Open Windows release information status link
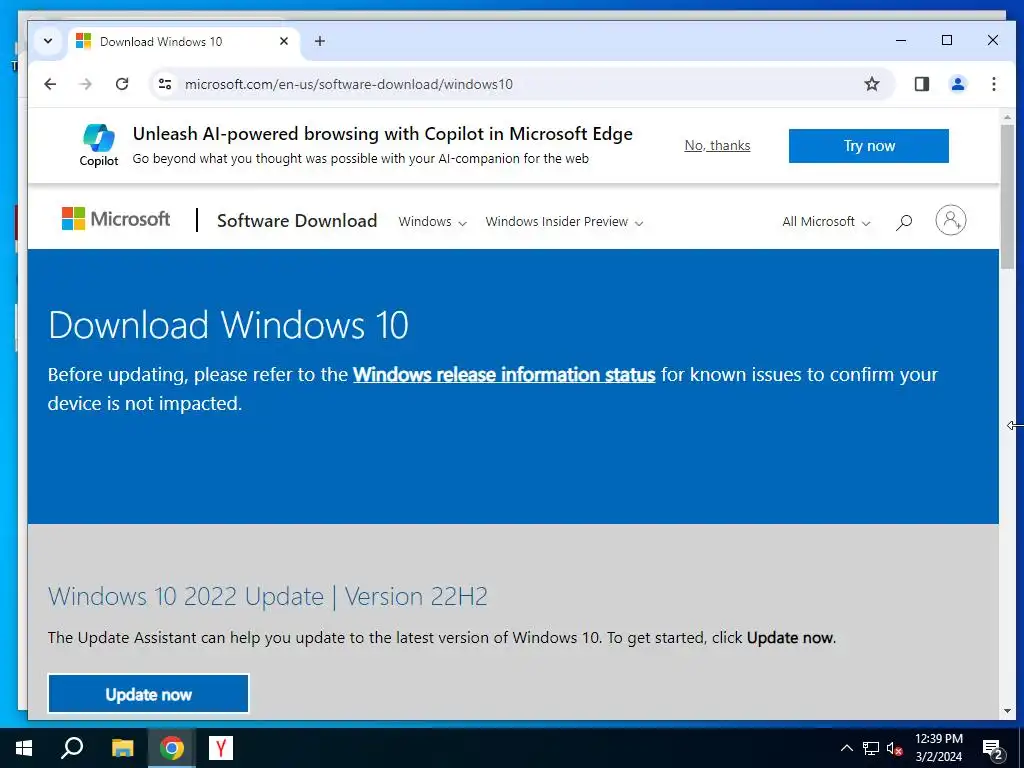Screen dimensions: 1024x768 coord(504,375)
